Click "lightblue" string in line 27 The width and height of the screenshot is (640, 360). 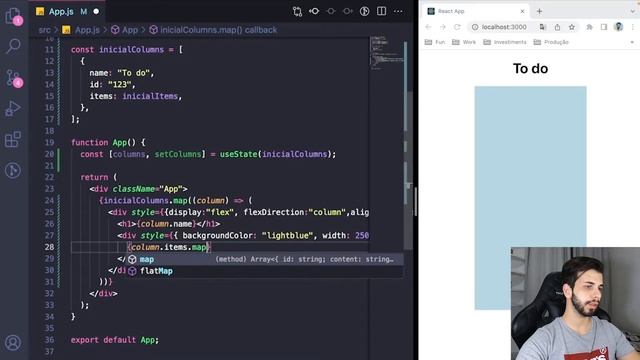coord(287,236)
